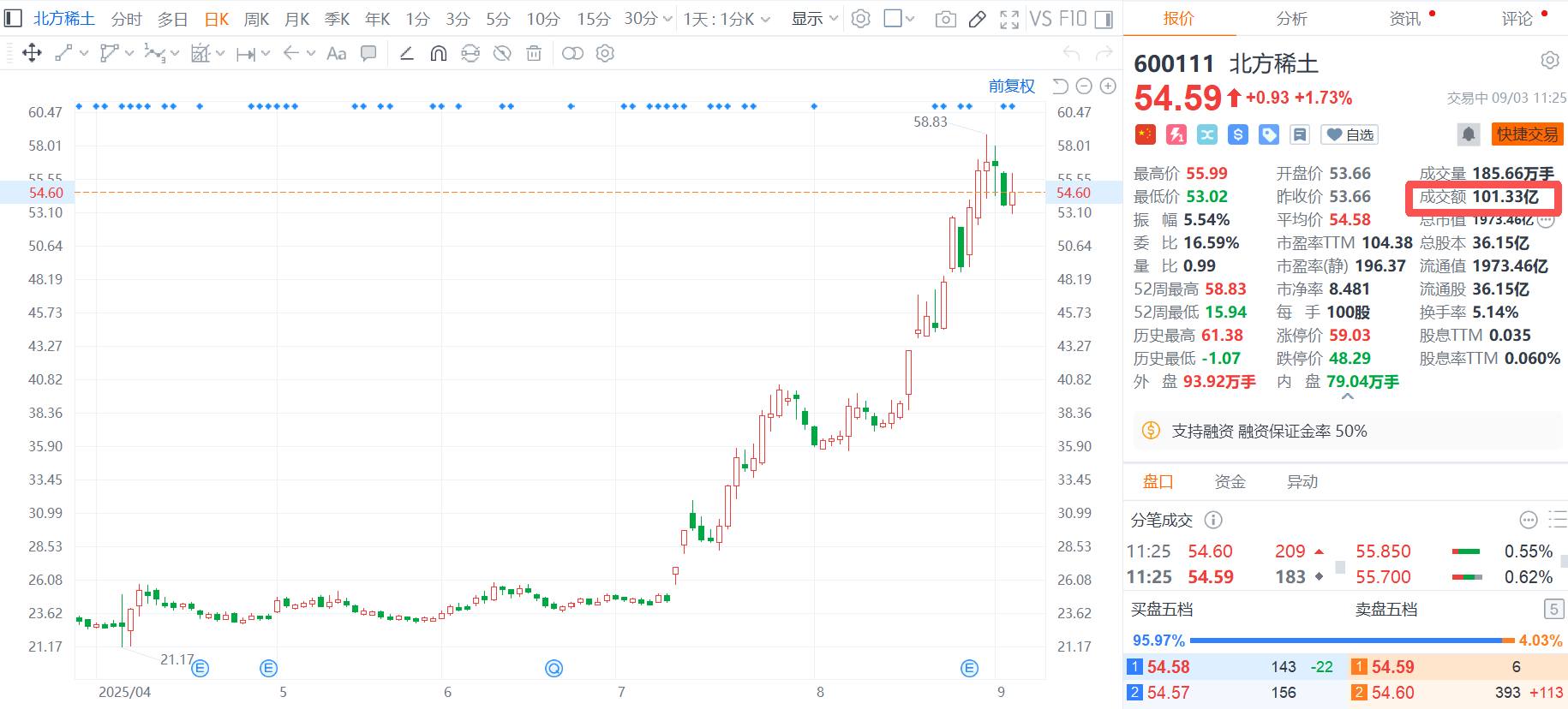Image resolution: width=1568 pixels, height=709 pixels.
Task: Open the 评论 comments tab
Action: coord(1517,18)
